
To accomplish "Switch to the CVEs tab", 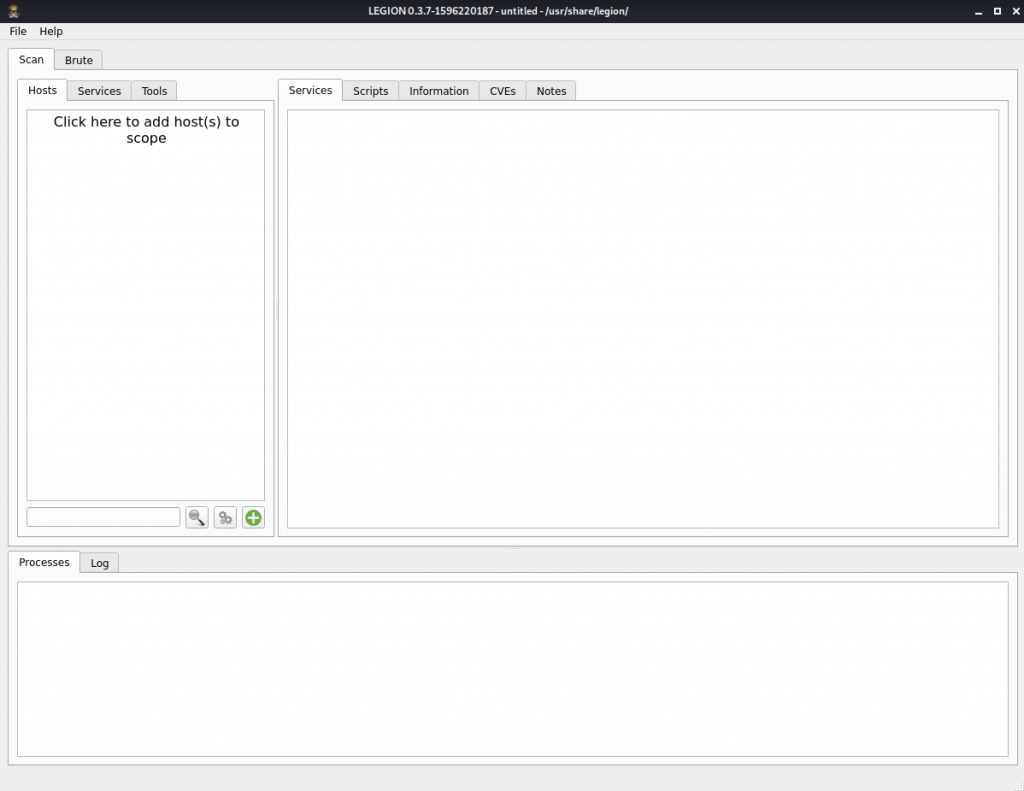I will (502, 91).
